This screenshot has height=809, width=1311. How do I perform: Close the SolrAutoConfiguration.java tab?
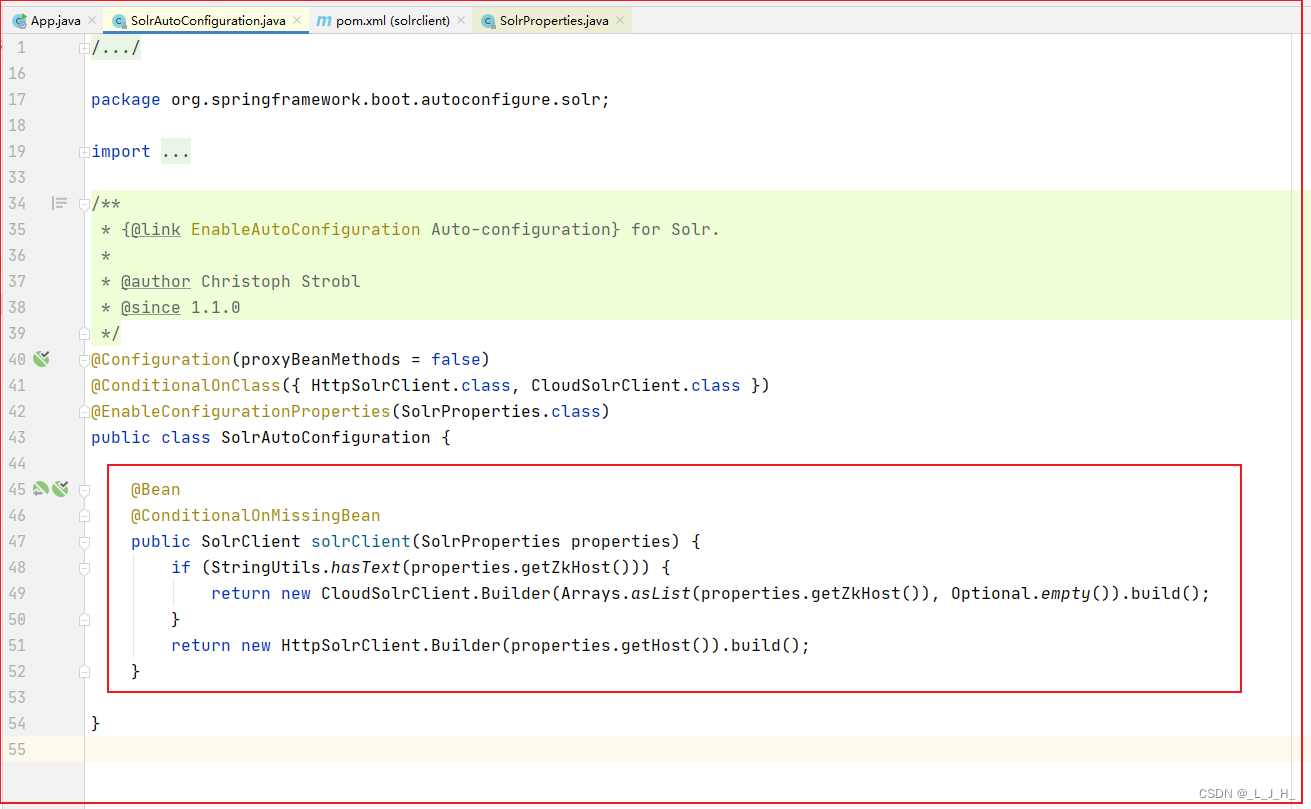point(297,21)
